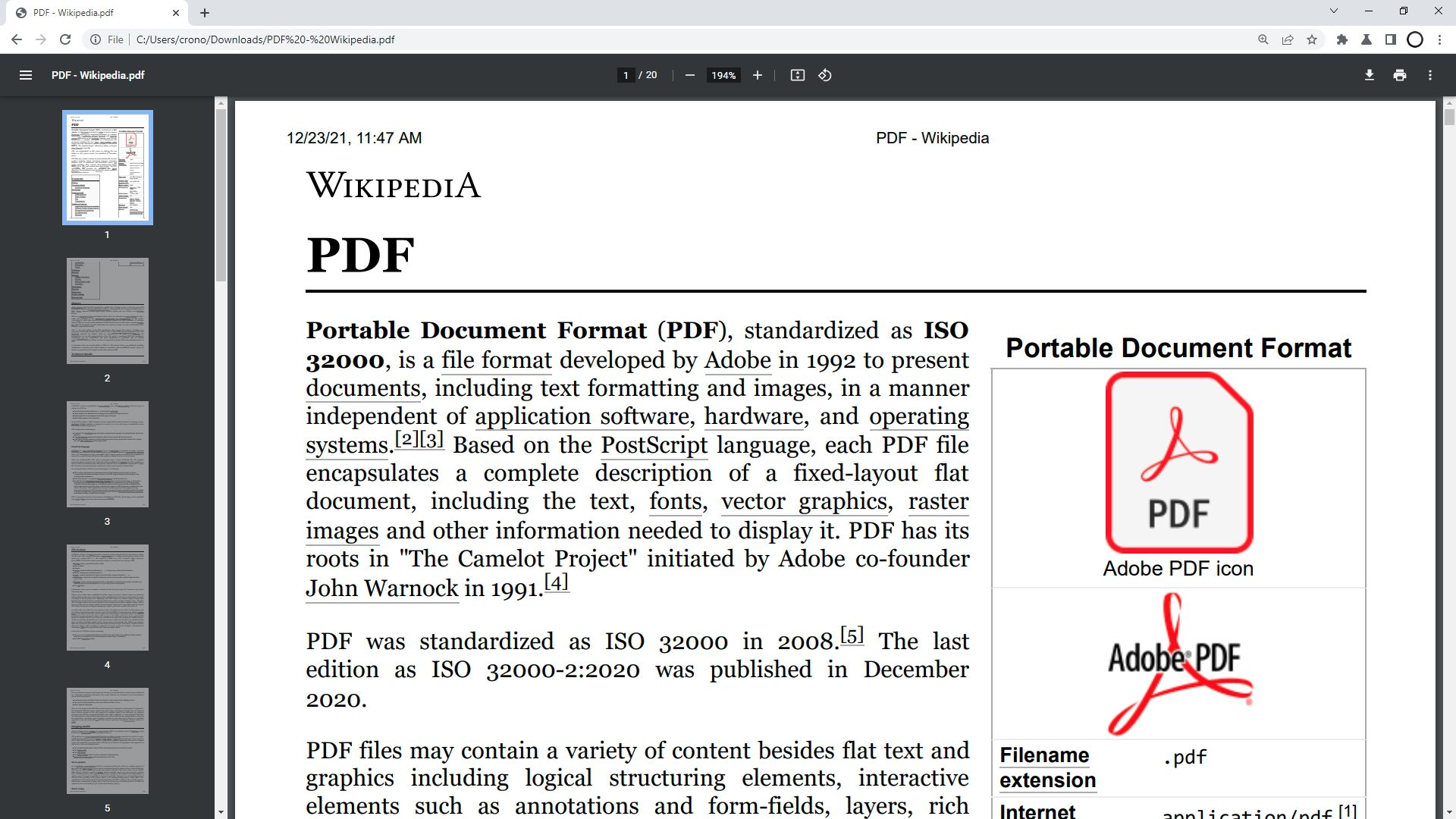Open the 'hardware' link
This screenshot has width=1456, height=819.
coord(754,416)
